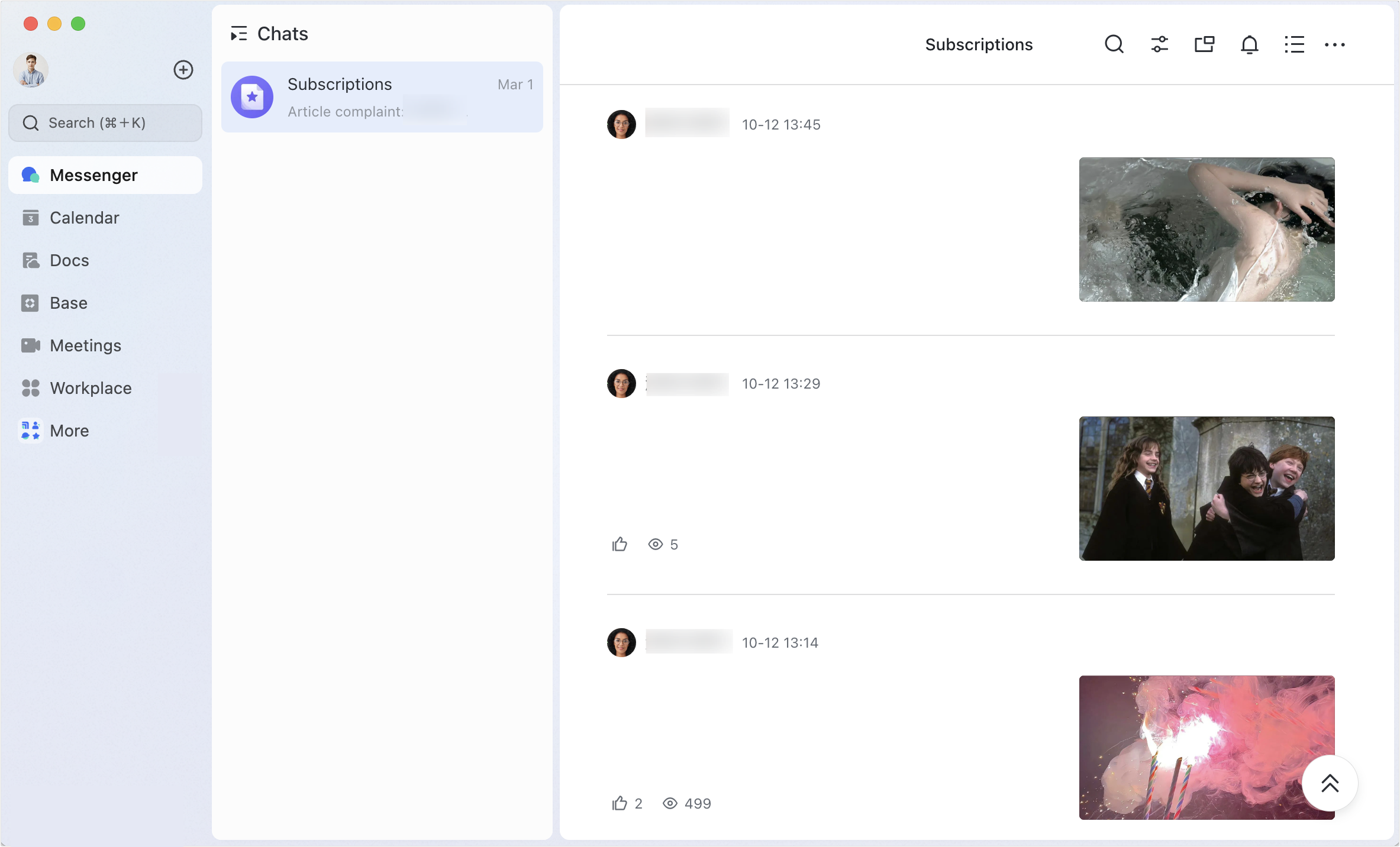Create new chat with the plus button

tap(183, 70)
